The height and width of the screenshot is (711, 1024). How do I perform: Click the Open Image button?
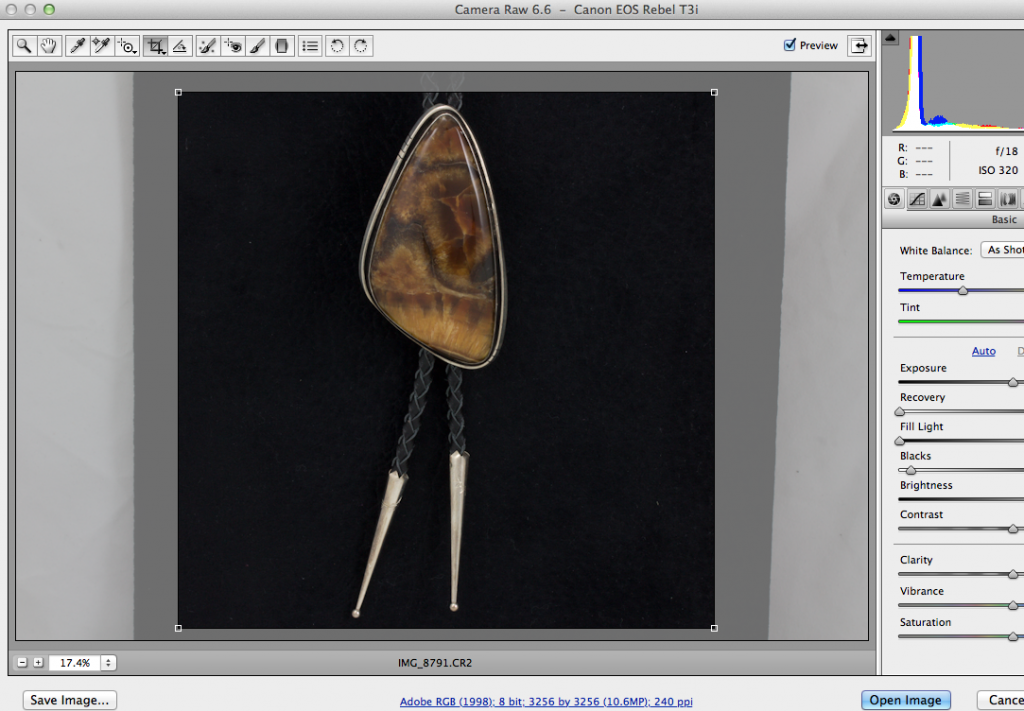[x=905, y=699]
